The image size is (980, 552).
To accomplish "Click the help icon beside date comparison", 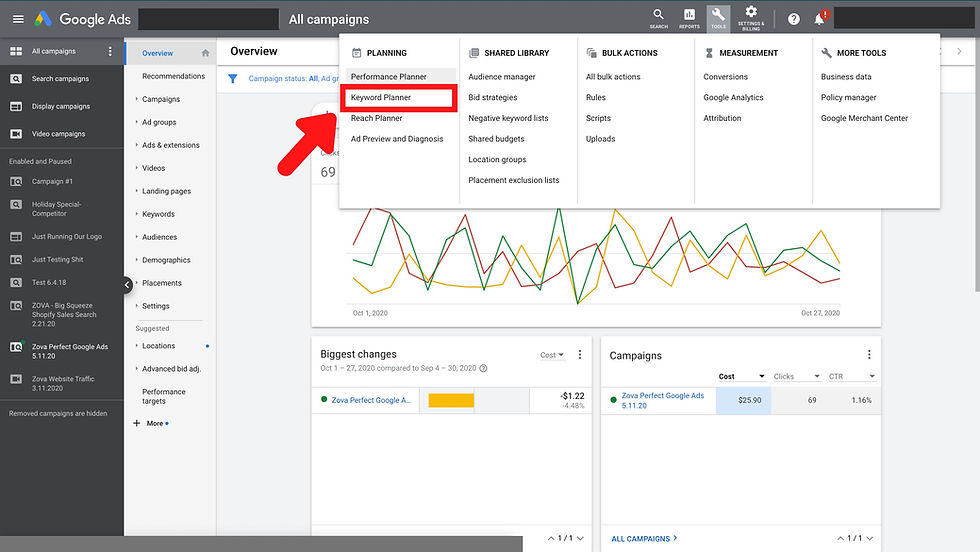I will 483,368.
